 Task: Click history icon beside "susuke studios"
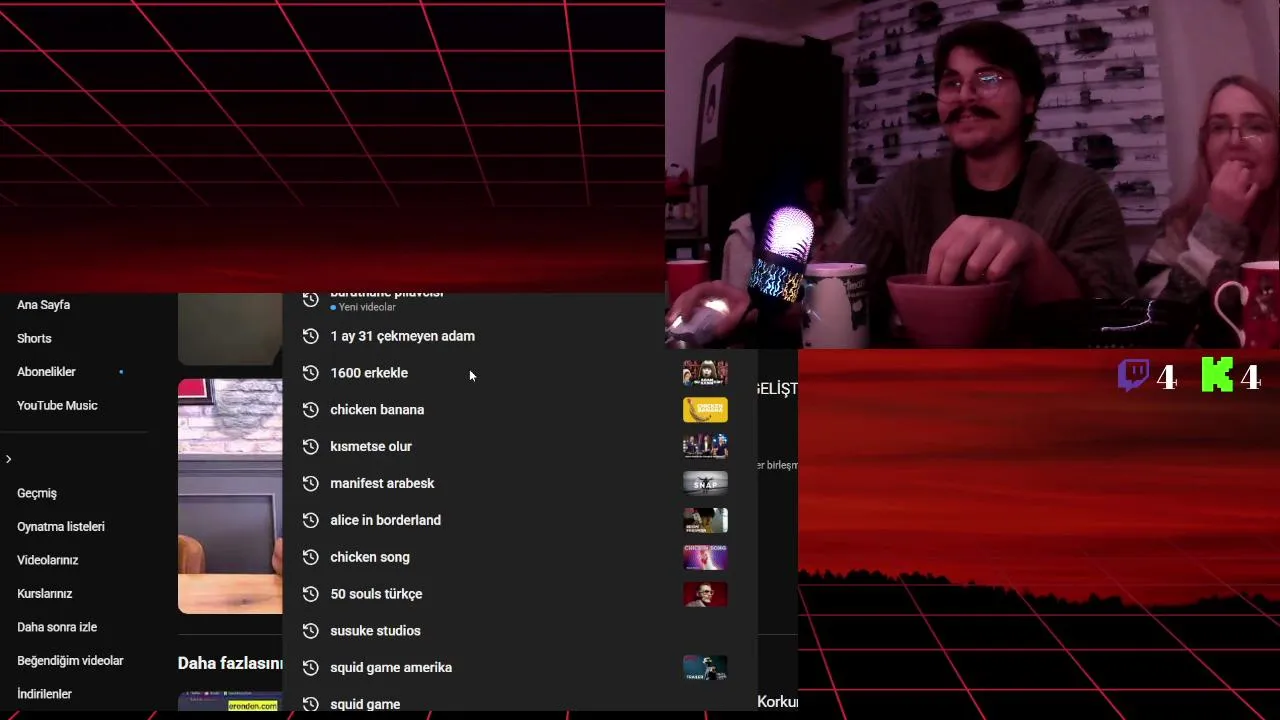pos(310,631)
